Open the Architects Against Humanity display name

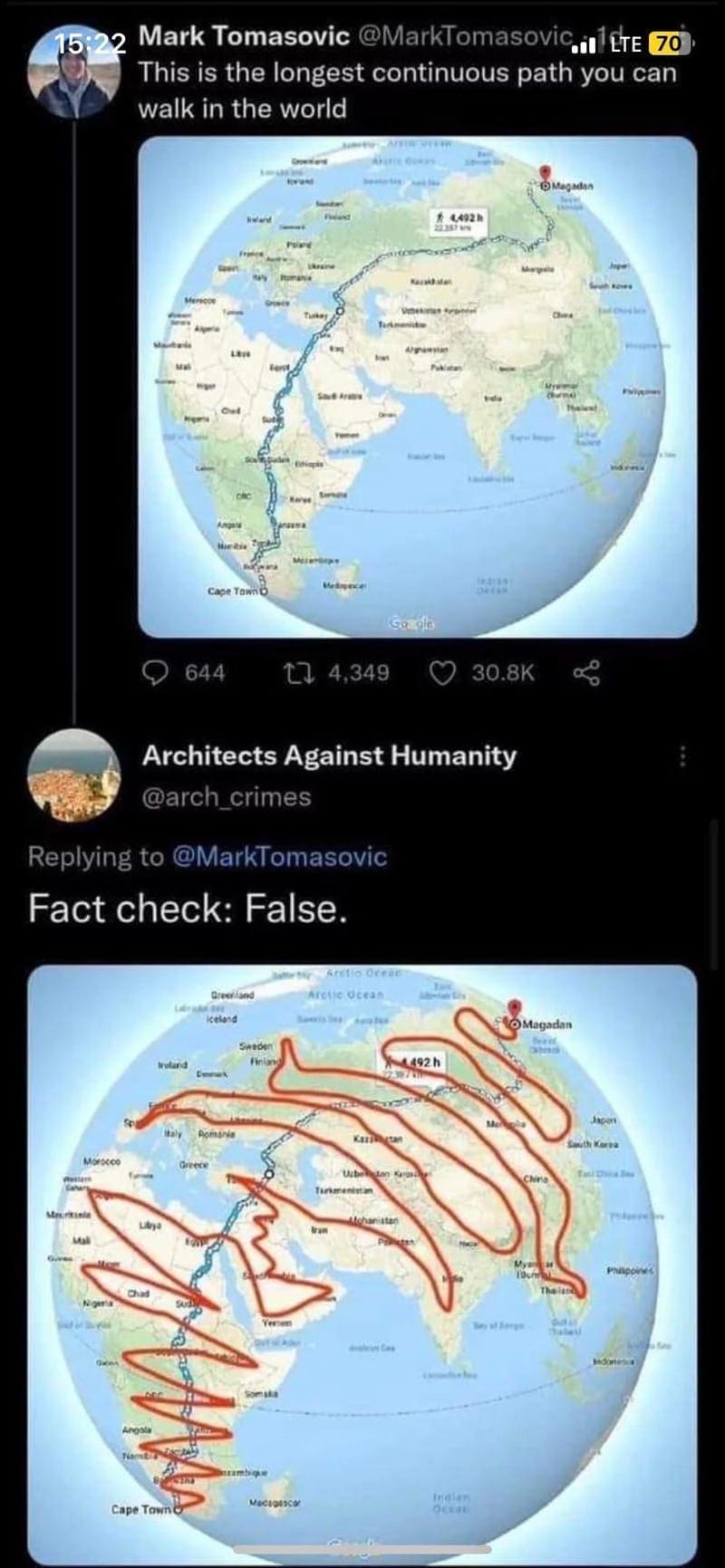coord(329,755)
